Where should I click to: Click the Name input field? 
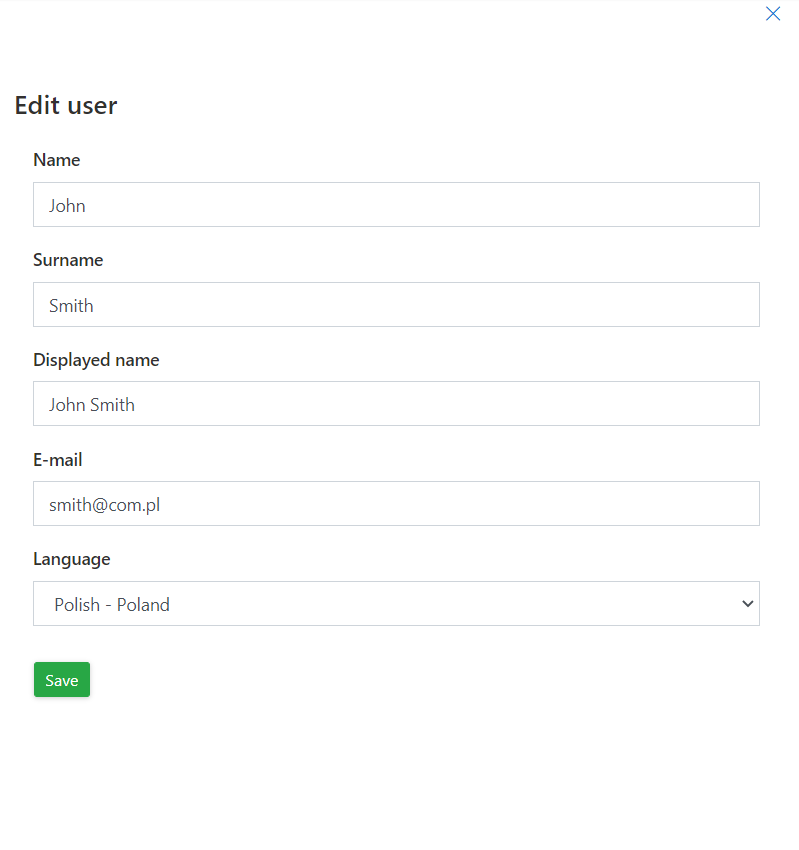pos(396,205)
